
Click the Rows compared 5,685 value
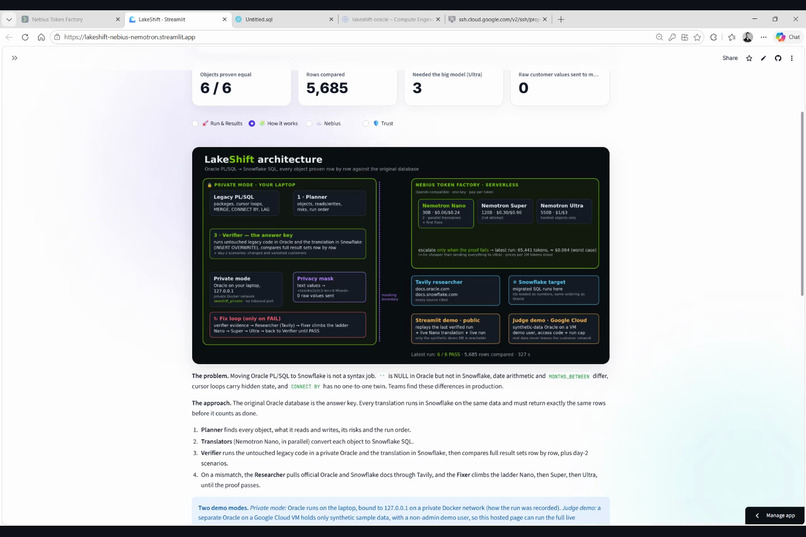(x=327, y=88)
